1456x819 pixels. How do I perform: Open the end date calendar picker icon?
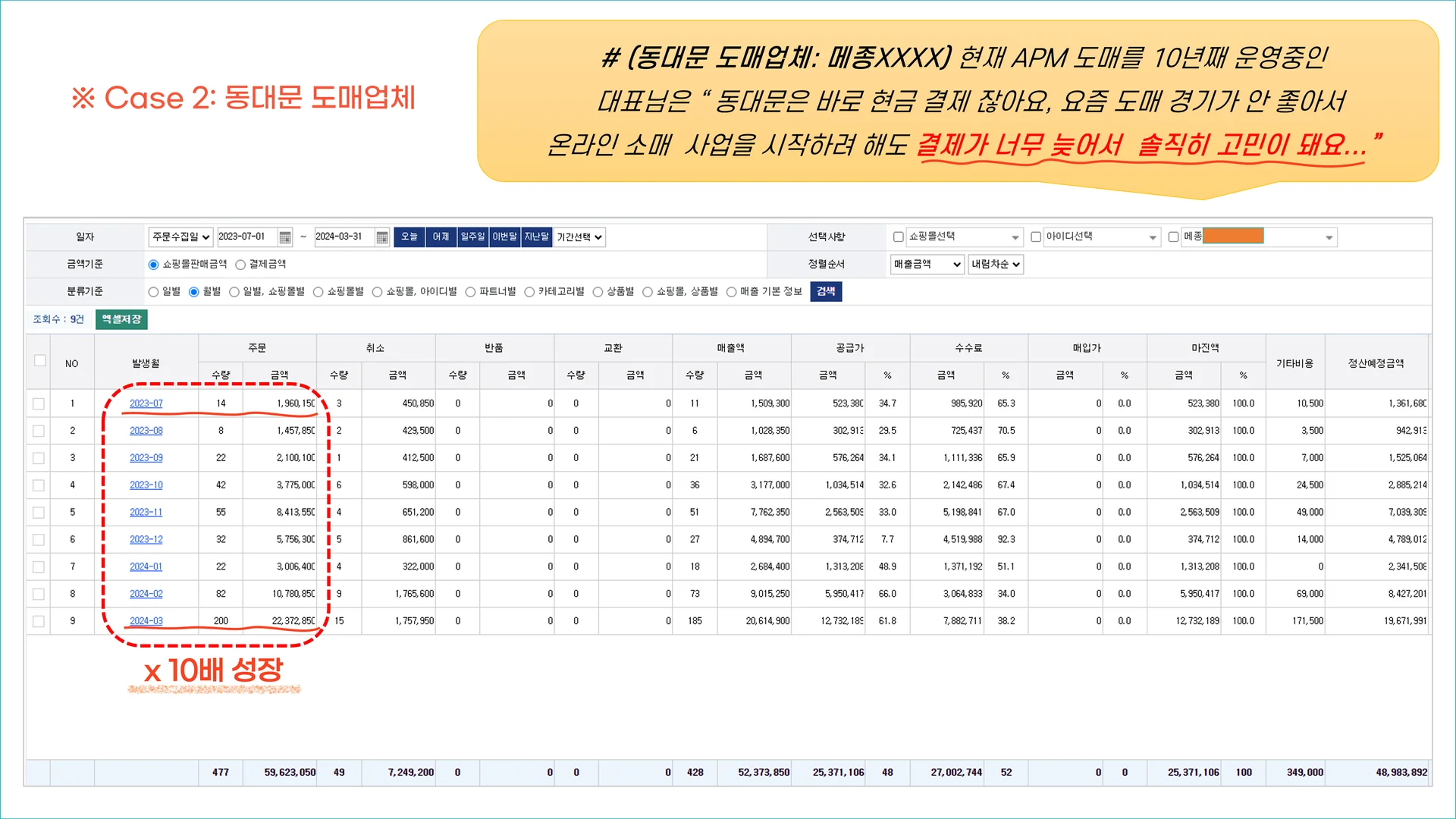coord(381,237)
